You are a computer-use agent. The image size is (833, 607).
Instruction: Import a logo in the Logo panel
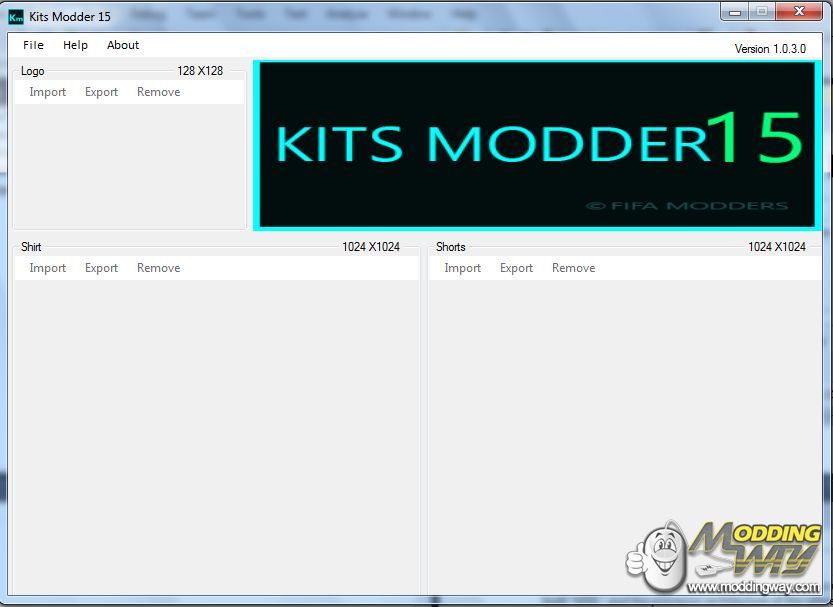[47, 92]
